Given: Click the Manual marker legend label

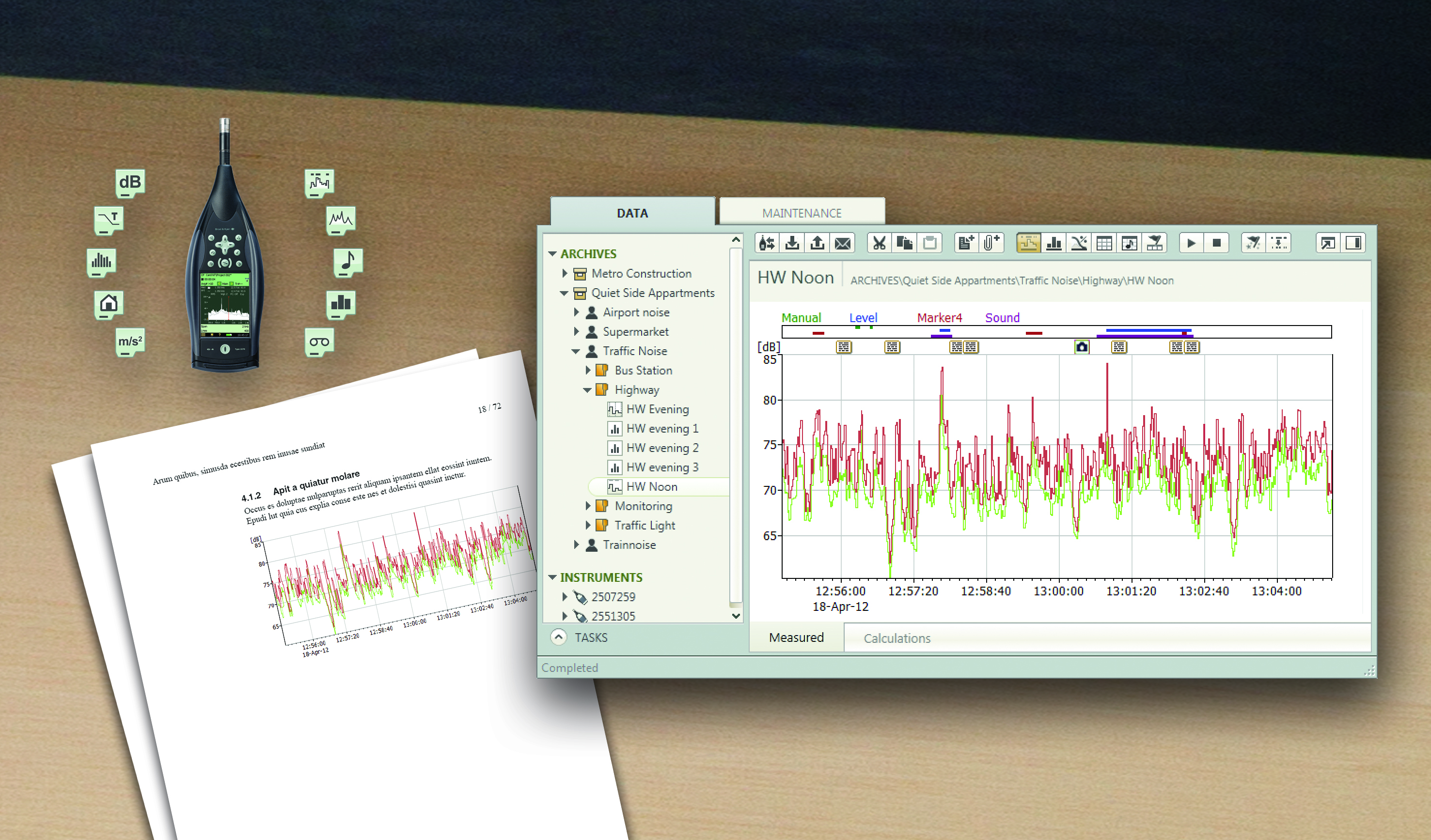Looking at the screenshot, I should [x=801, y=318].
